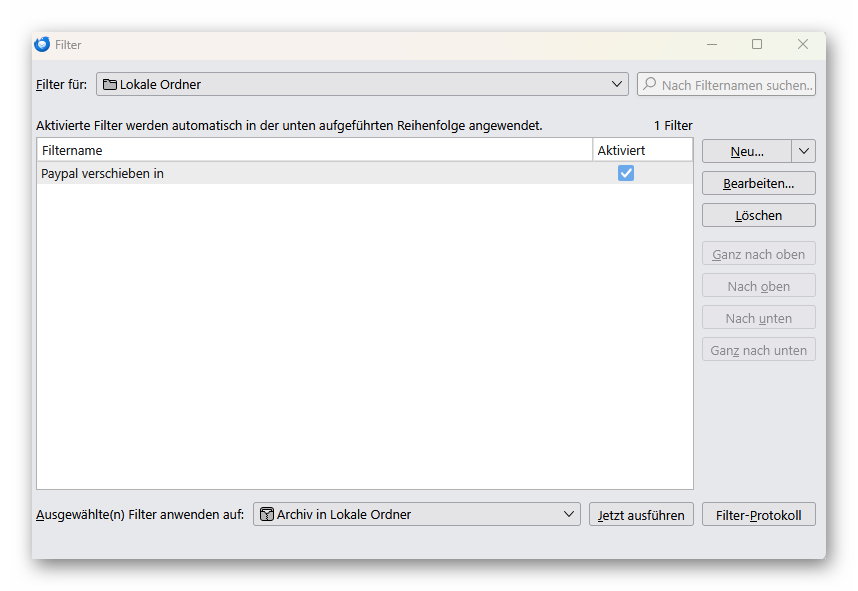This screenshot has width=858, height=591.
Task: Select the Paypal verschieben in filter row
Action: 364,173
